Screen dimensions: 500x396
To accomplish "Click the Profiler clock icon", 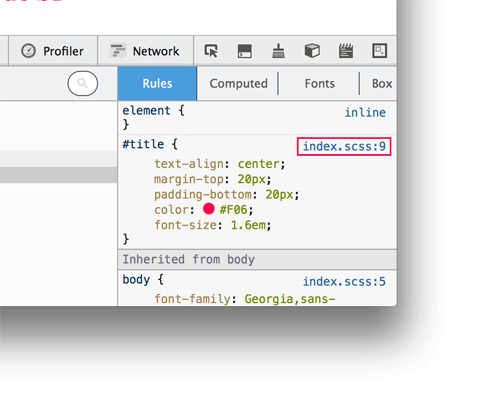I will [x=28, y=51].
